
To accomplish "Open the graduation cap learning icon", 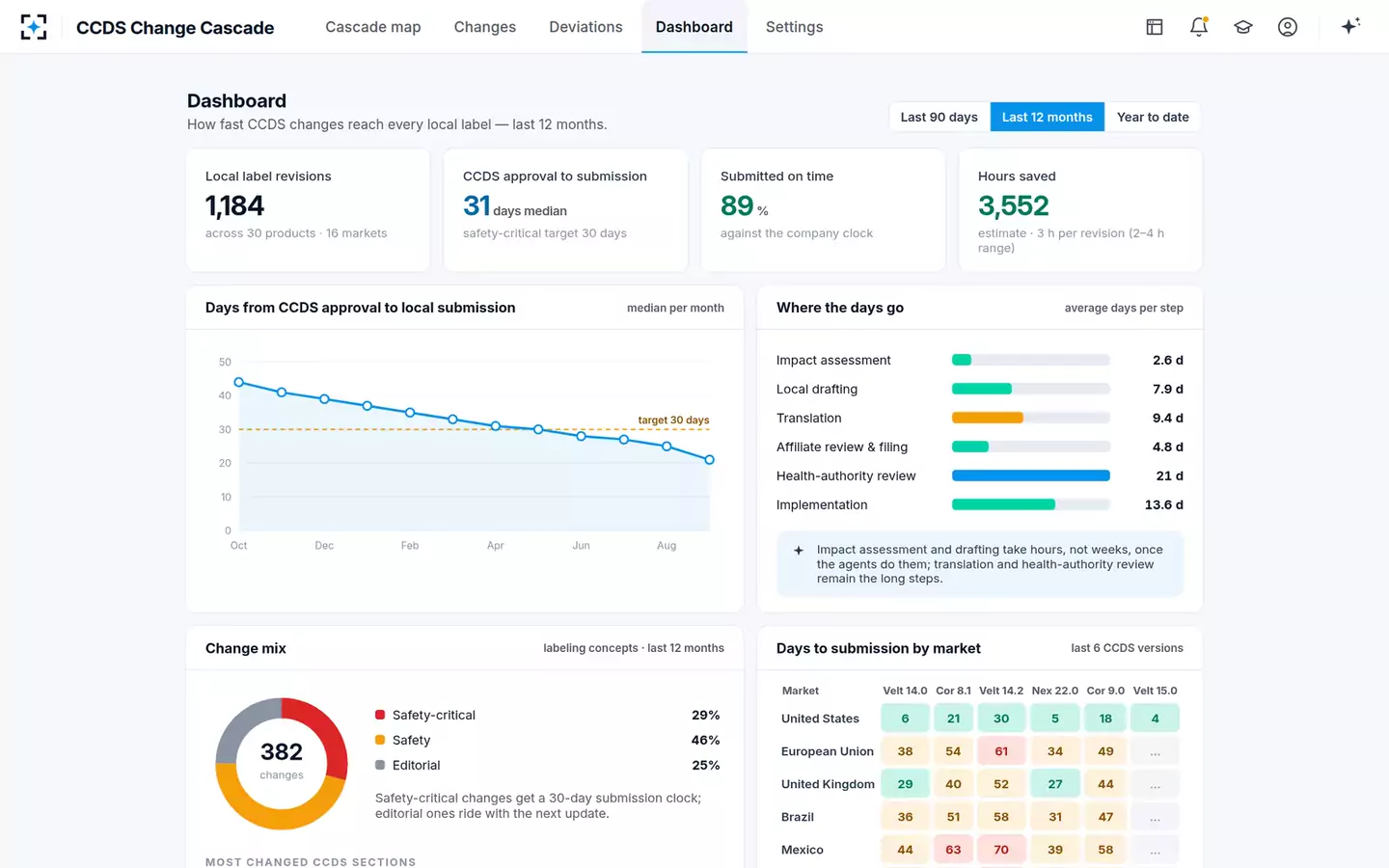I will click(1243, 27).
